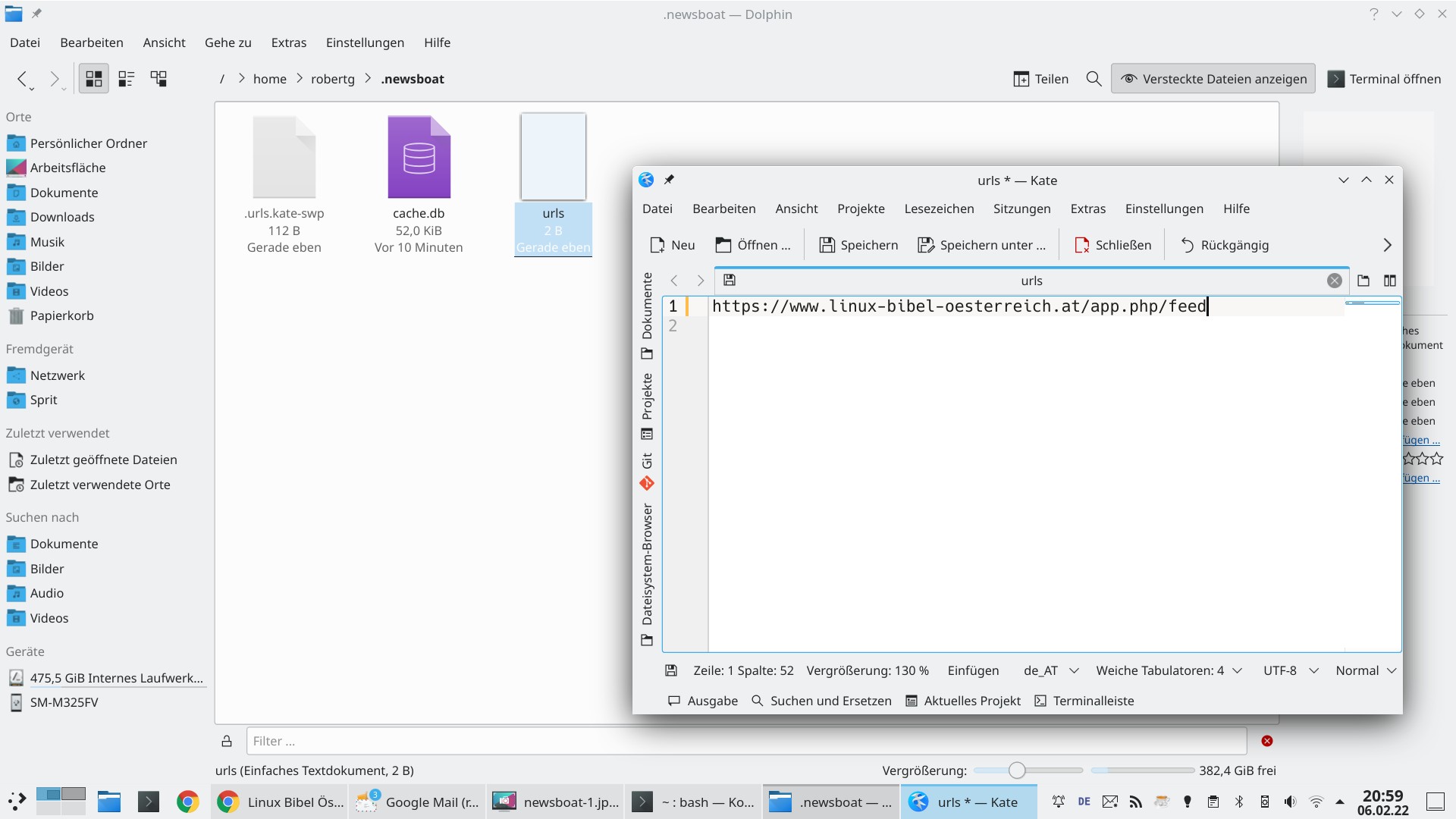Click the split view icon in Kate tab bar
The width and height of the screenshot is (1456, 819).
point(1389,281)
